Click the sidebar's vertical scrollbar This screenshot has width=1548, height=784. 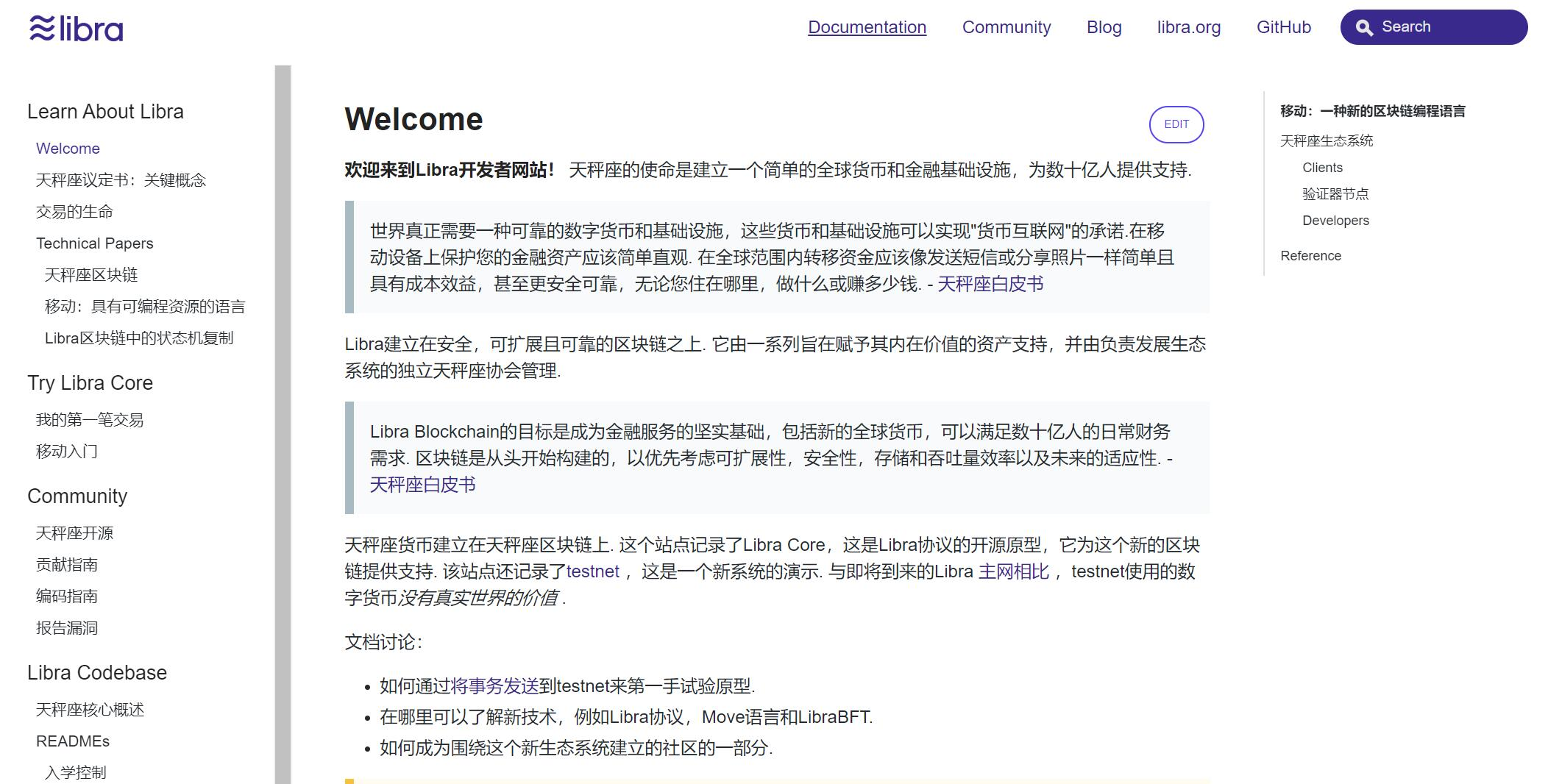283,424
